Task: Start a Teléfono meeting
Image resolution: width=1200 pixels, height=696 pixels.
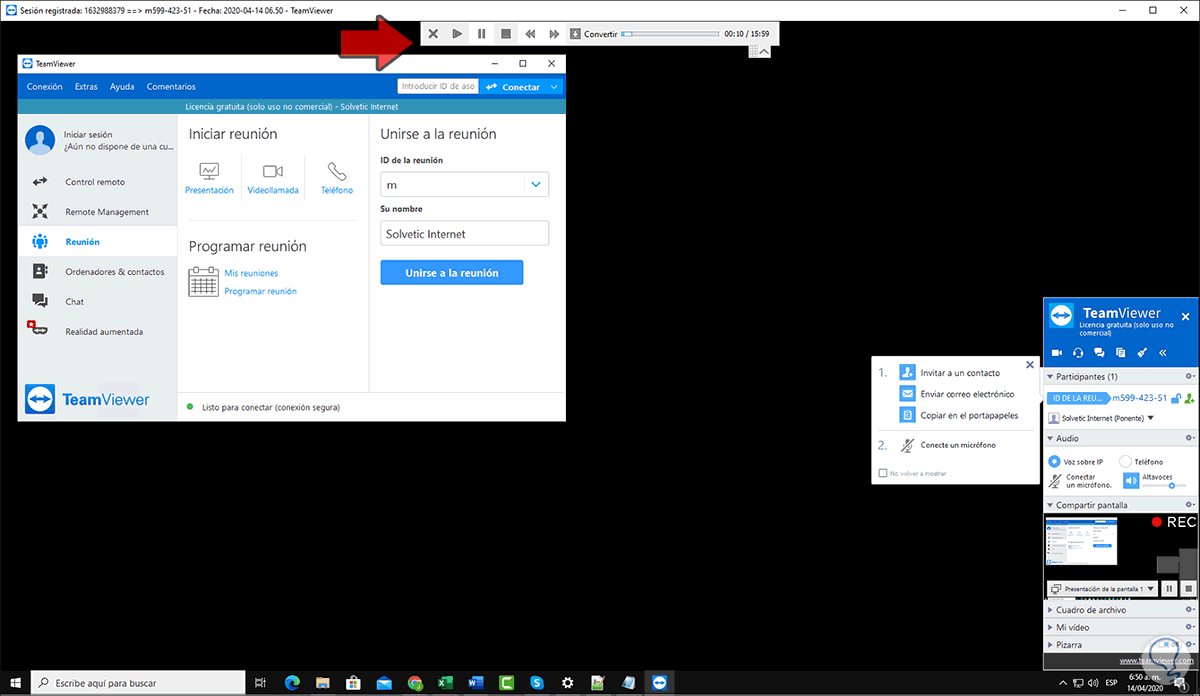Action: point(337,178)
